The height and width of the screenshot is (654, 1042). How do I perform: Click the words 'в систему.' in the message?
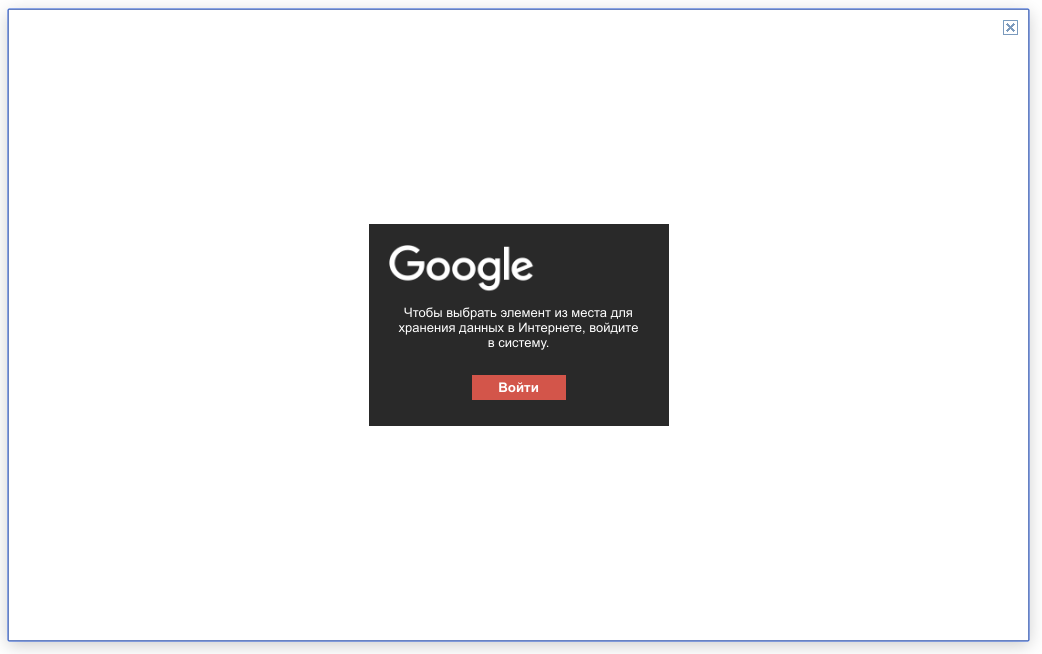(518, 343)
